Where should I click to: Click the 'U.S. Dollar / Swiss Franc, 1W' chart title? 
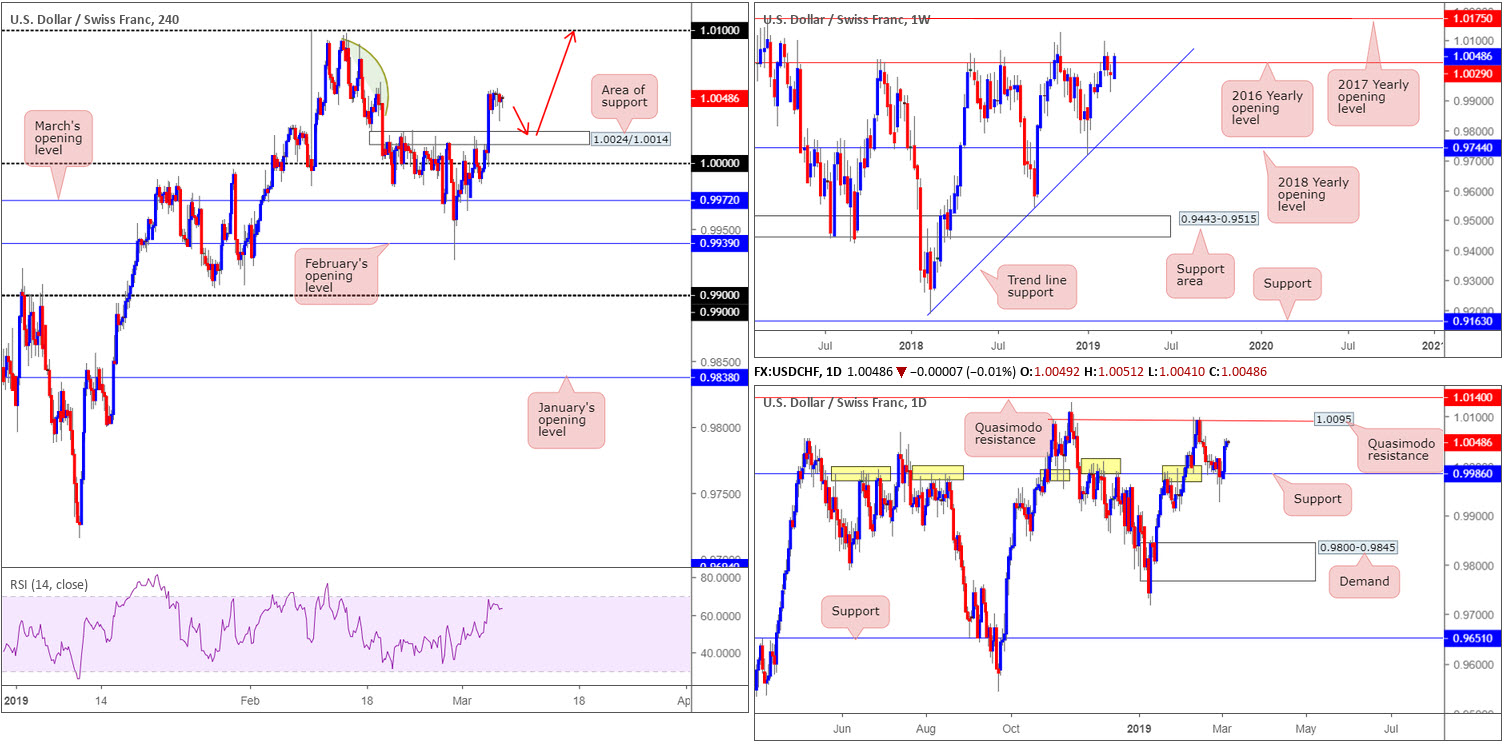point(846,20)
